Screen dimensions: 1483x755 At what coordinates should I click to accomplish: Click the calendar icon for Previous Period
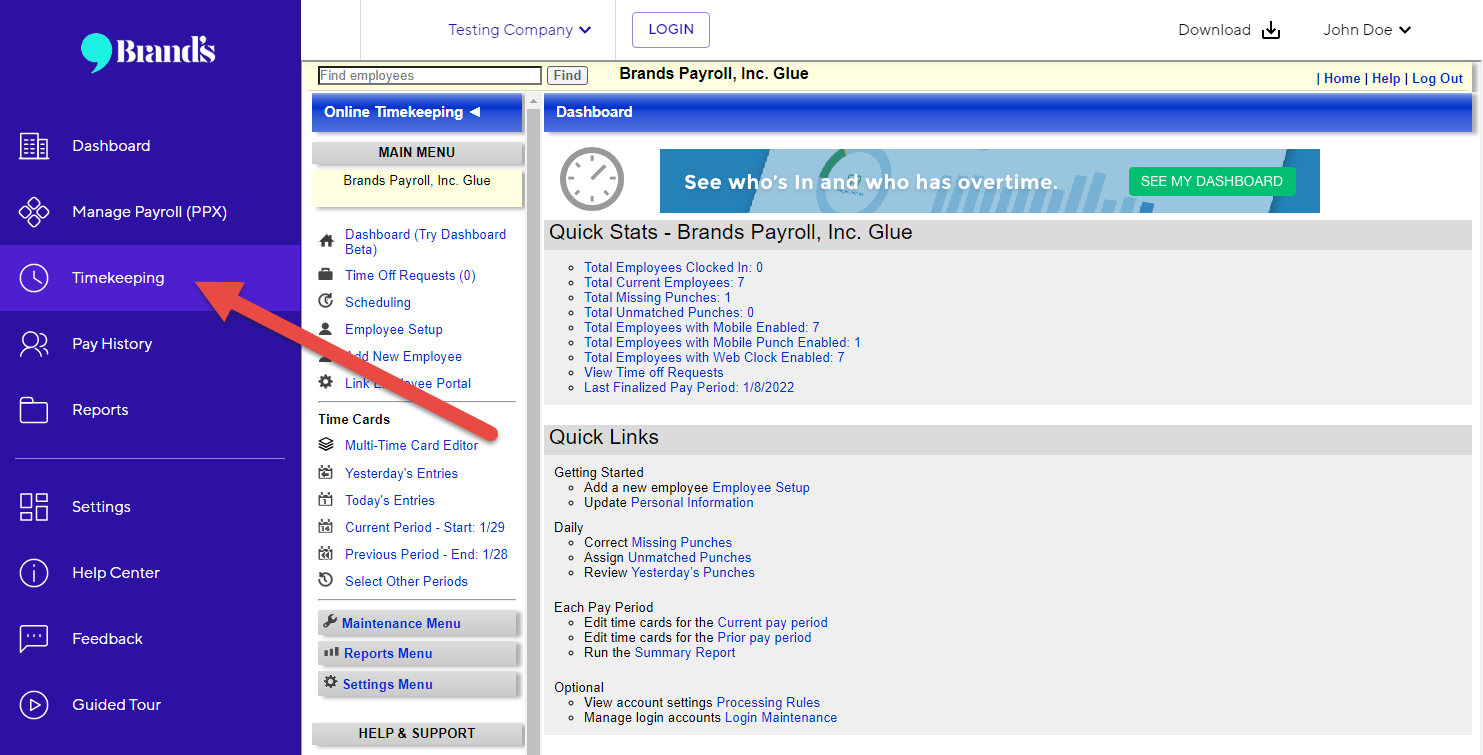tap(325, 553)
